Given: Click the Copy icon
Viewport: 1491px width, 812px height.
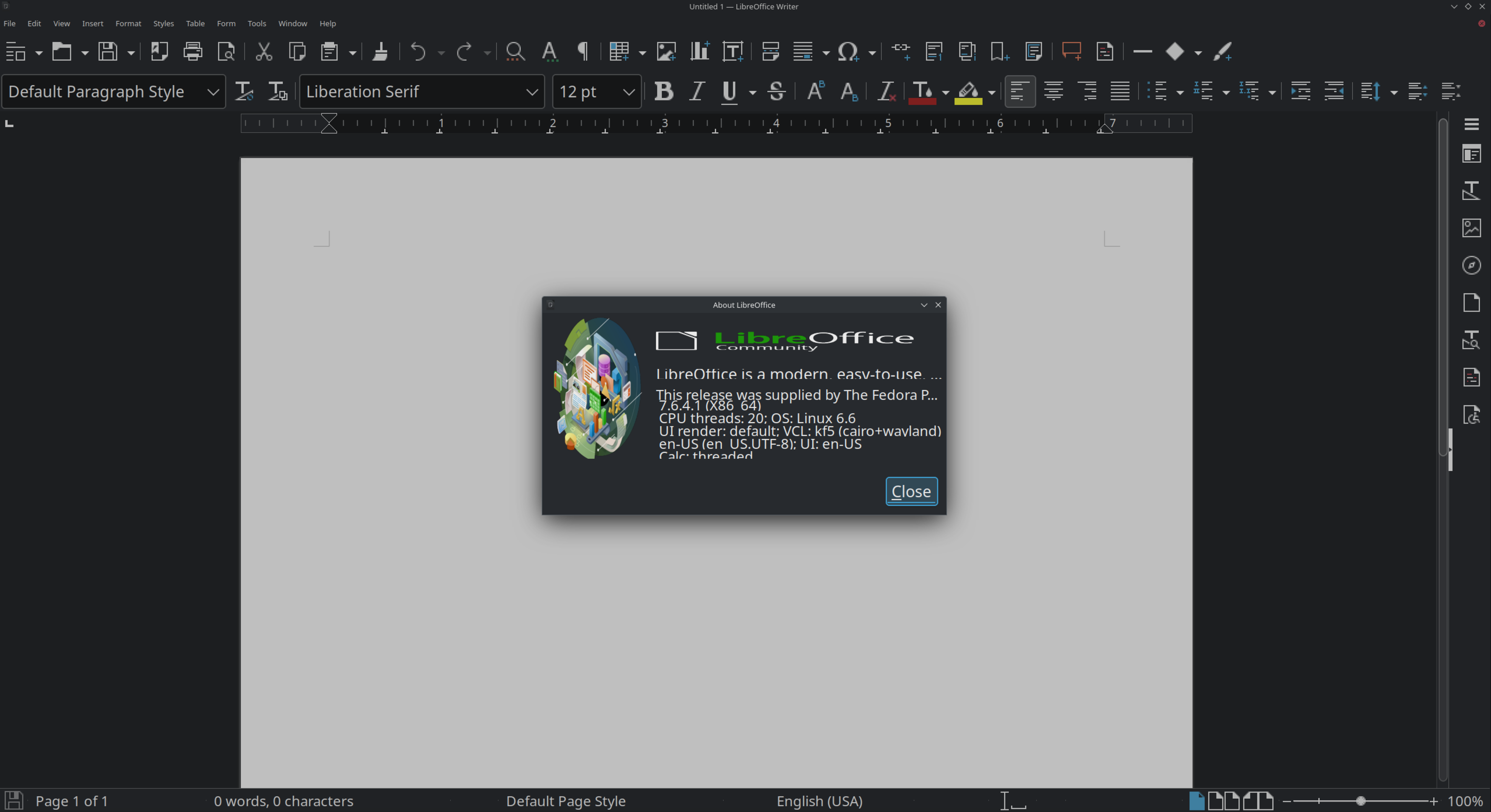Looking at the screenshot, I should (298, 52).
